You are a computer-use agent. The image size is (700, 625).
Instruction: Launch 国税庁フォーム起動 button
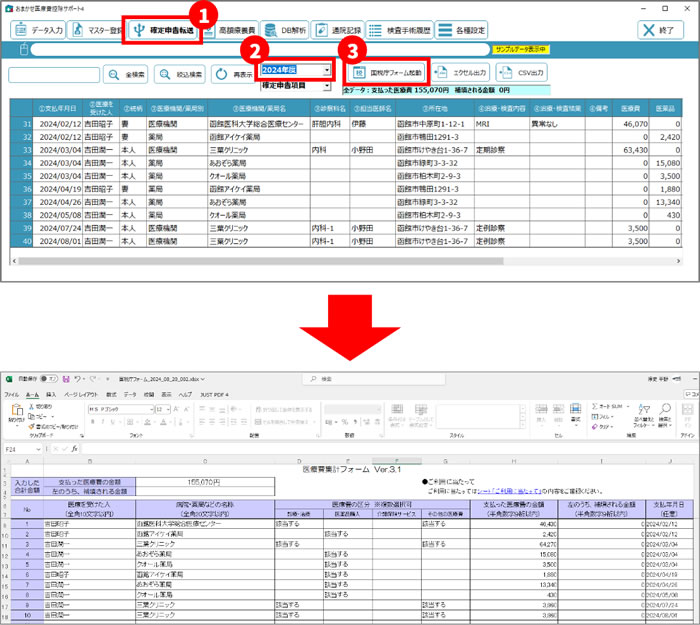point(385,73)
